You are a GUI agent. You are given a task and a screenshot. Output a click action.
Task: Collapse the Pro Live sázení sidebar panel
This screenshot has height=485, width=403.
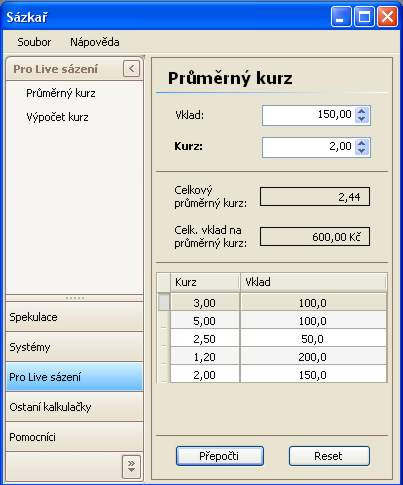131,69
